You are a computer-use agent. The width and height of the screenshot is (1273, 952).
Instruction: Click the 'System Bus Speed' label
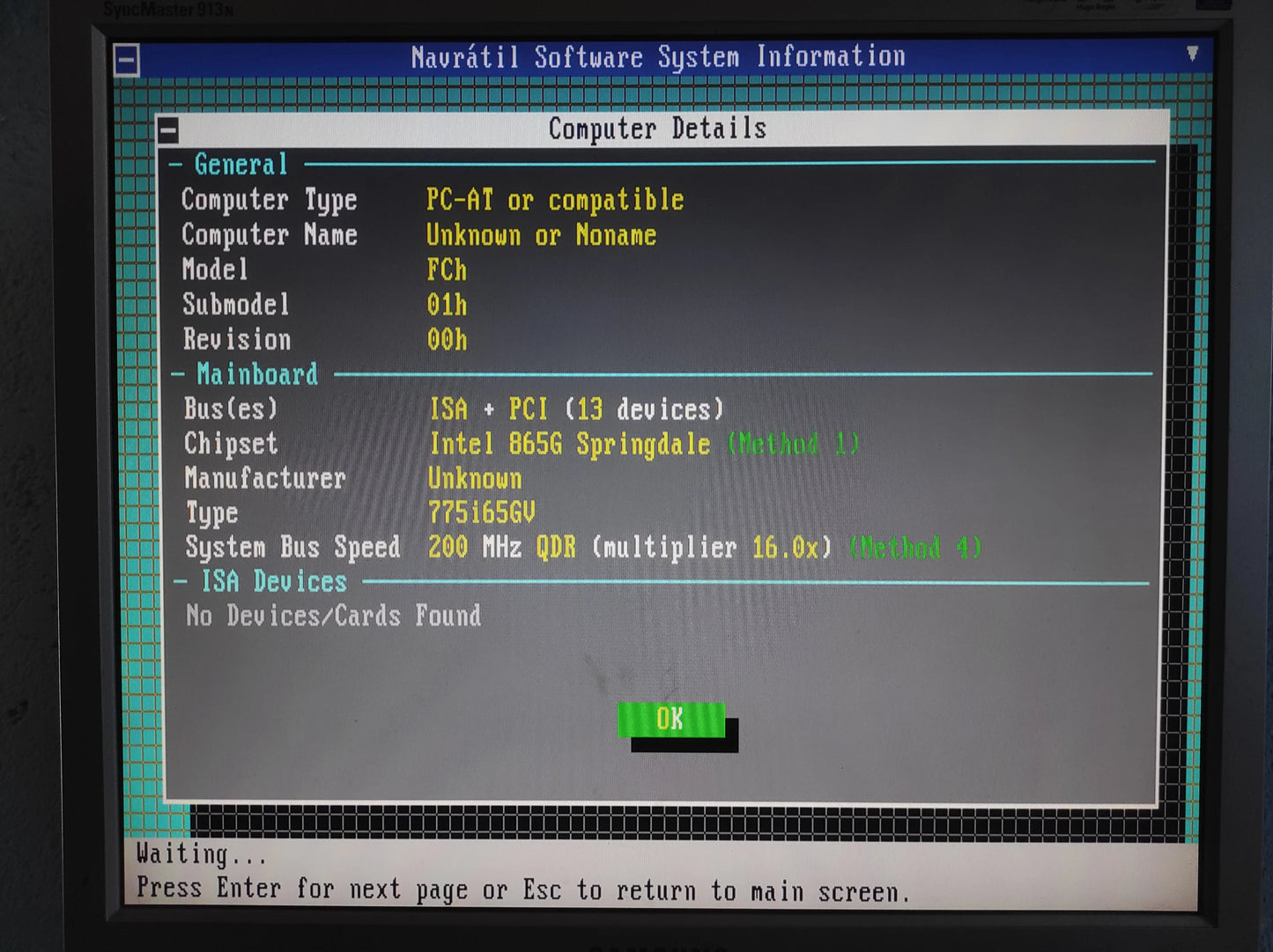pyautogui.click(x=292, y=548)
